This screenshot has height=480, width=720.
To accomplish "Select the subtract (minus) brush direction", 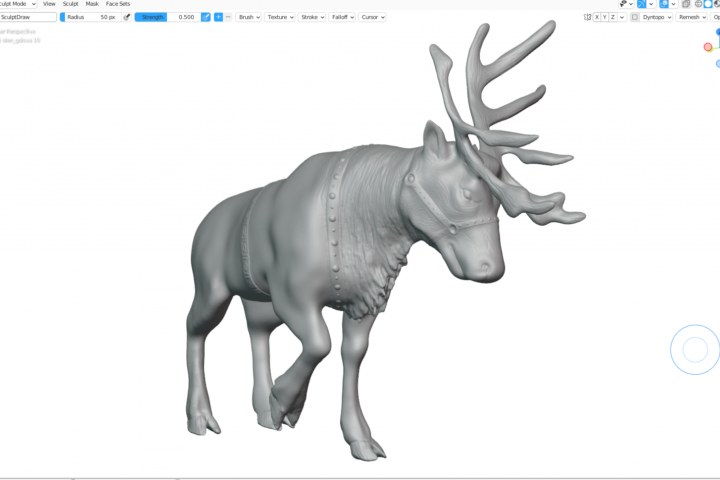I will 228,17.
